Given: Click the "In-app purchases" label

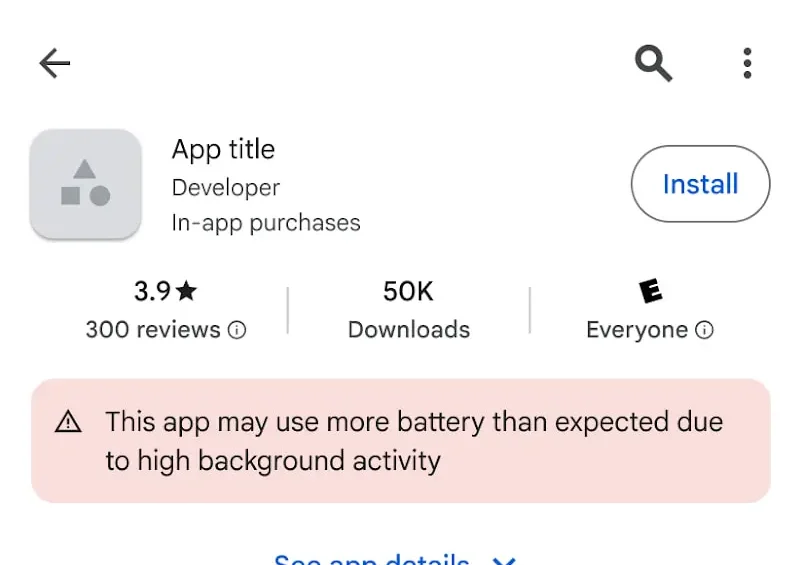Looking at the screenshot, I should [266, 222].
